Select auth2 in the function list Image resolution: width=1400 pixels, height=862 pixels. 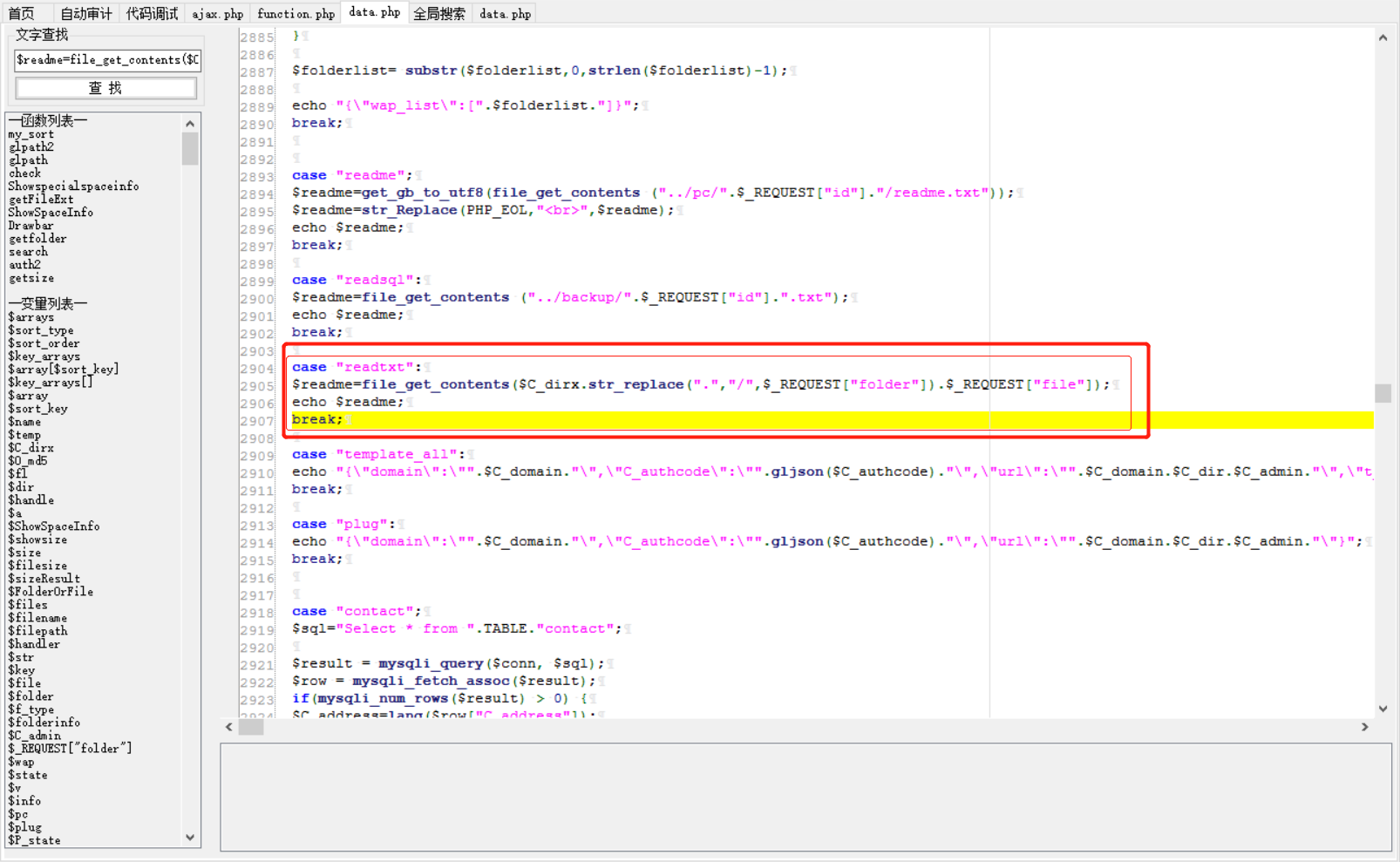(24, 264)
